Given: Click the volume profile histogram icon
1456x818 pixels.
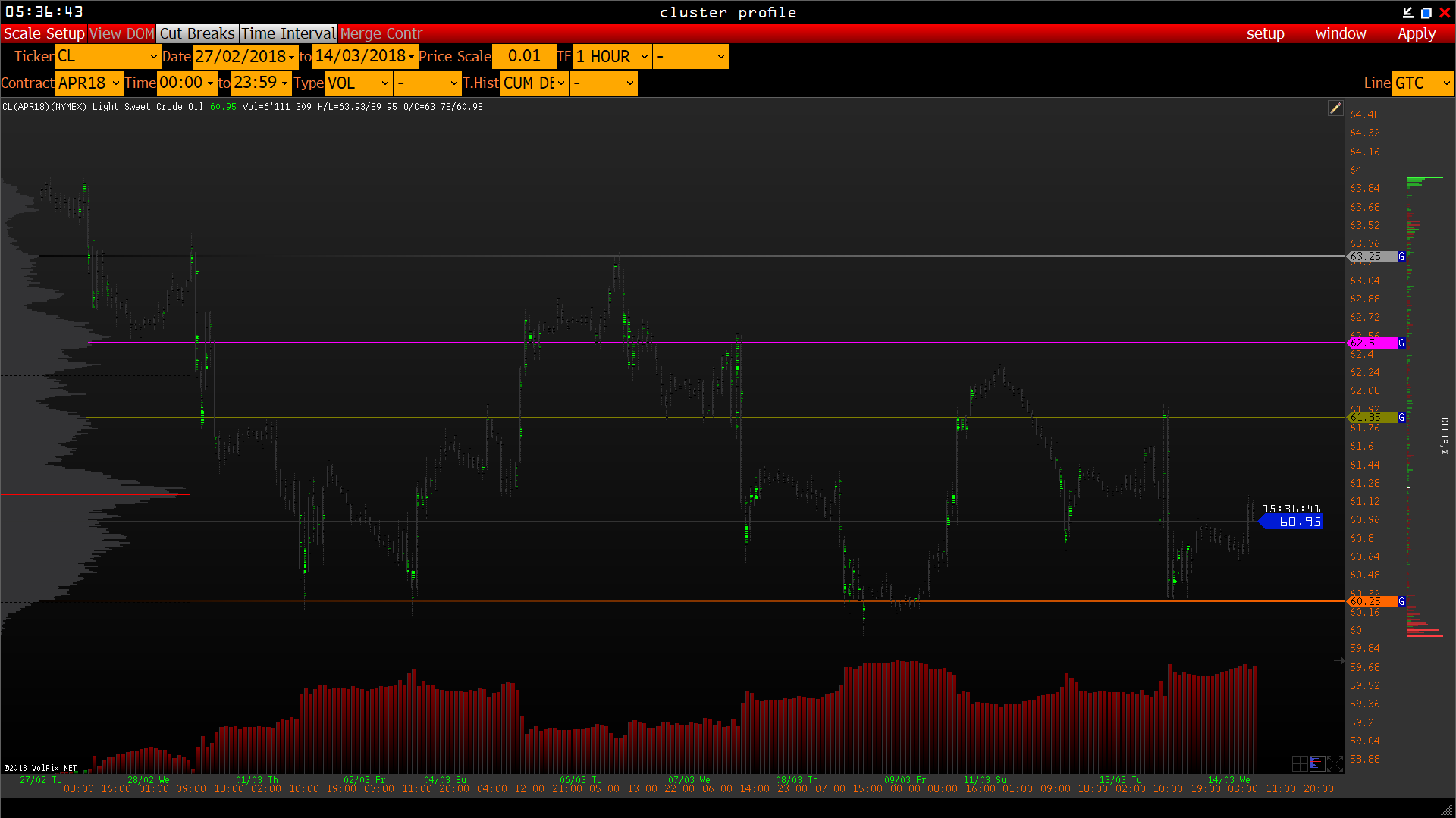Looking at the screenshot, I should (1316, 763).
